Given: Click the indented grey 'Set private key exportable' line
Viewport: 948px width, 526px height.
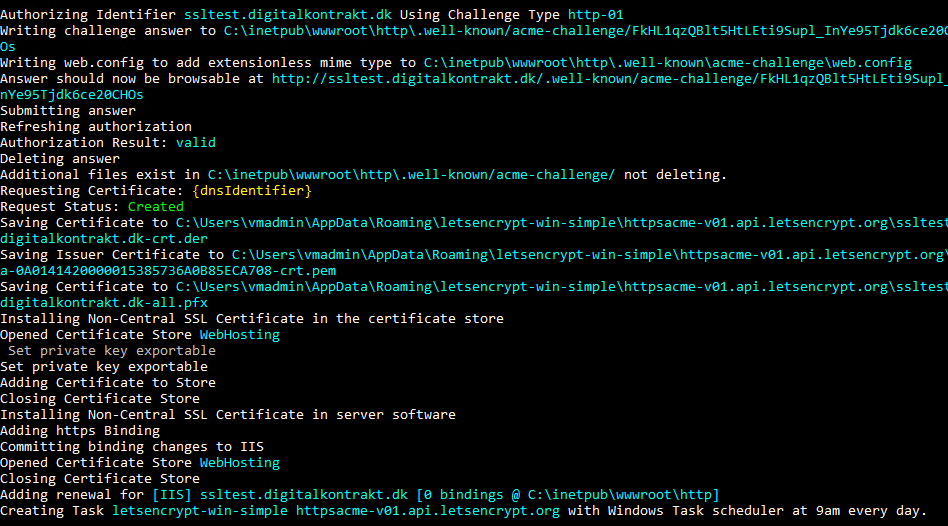Looking at the screenshot, I should [112, 351].
